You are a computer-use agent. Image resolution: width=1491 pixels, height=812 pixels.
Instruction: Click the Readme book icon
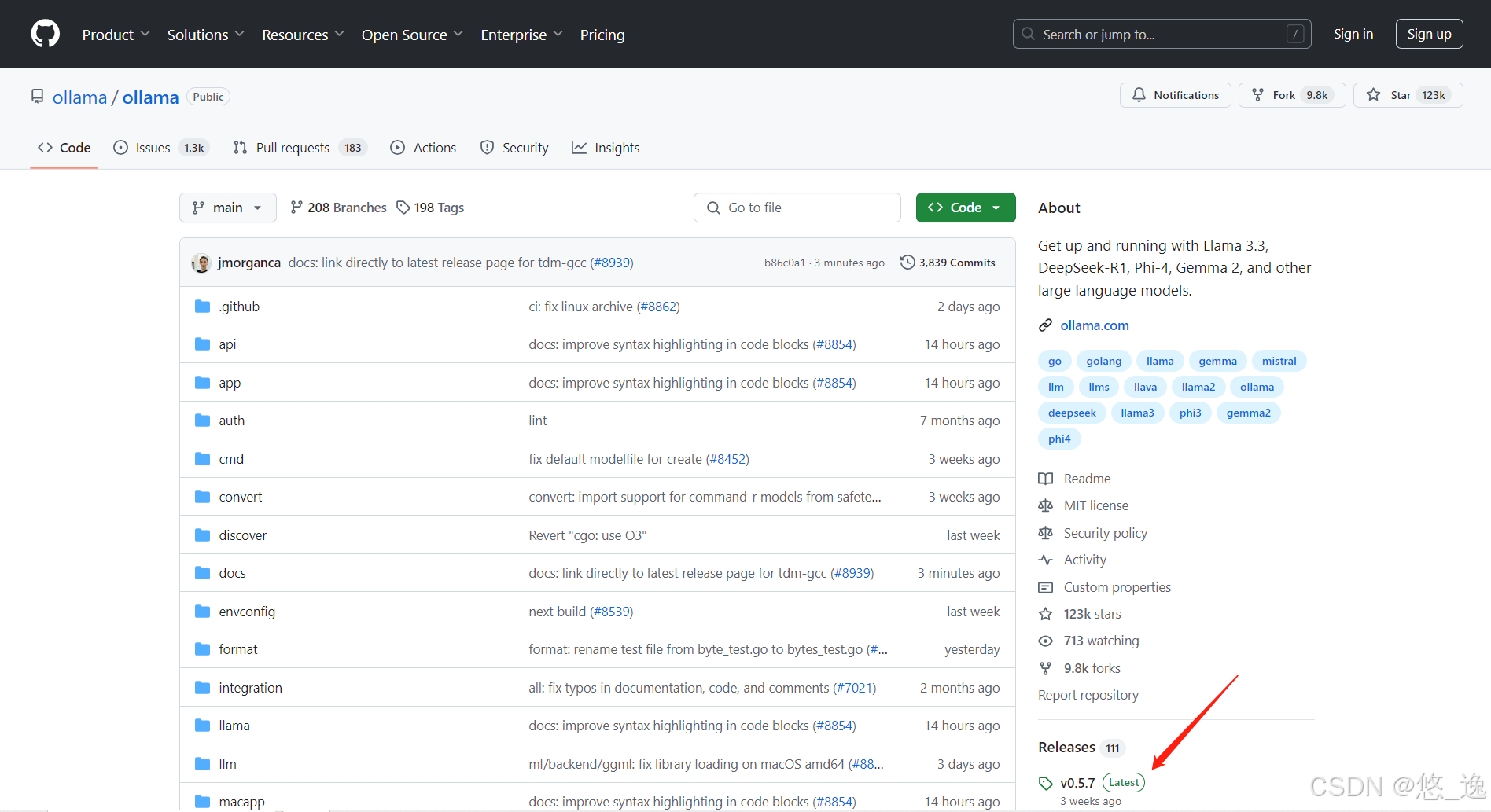coord(1045,479)
